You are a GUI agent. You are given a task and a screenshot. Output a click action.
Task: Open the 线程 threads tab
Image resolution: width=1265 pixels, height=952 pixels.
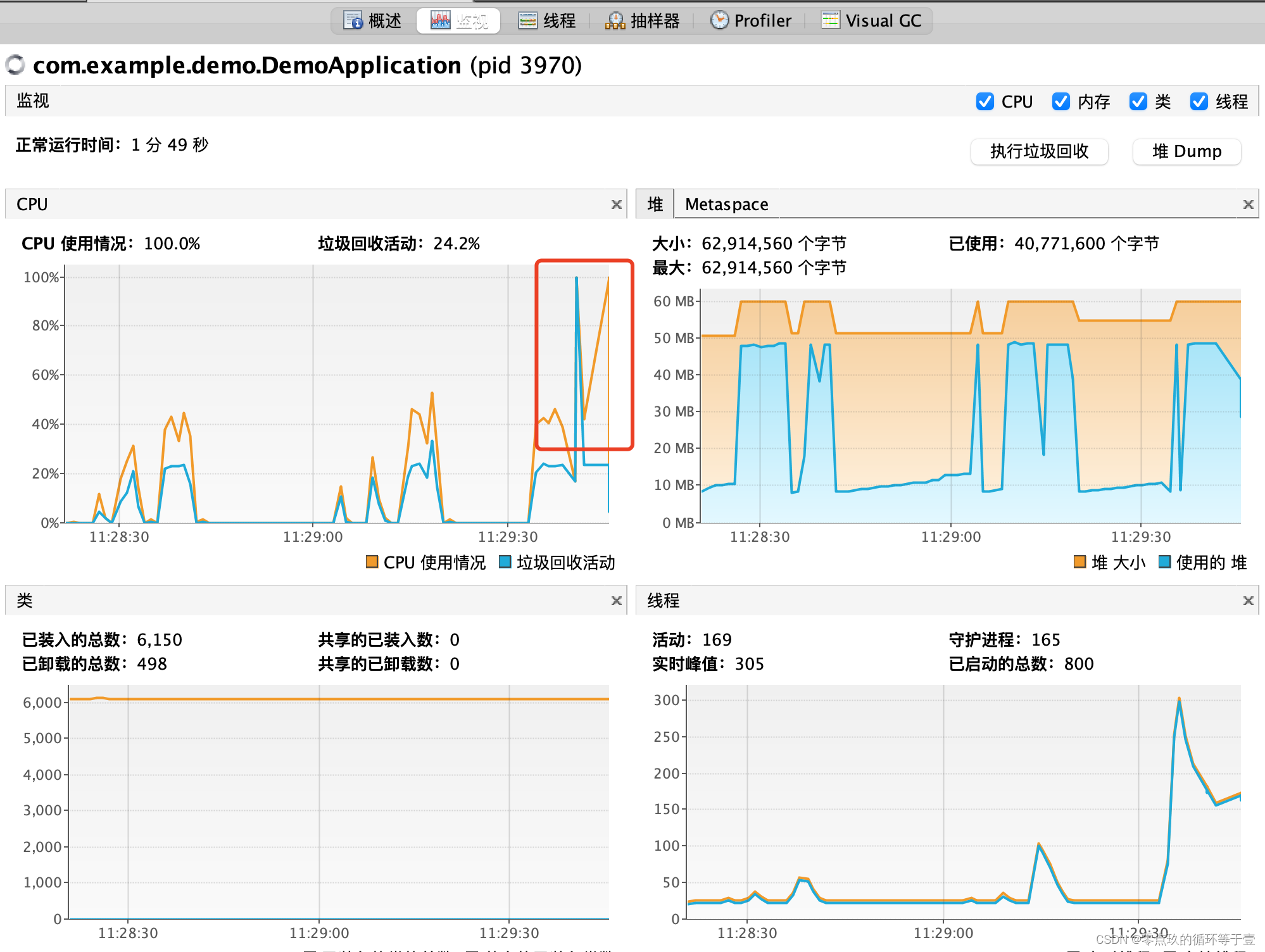[x=546, y=21]
